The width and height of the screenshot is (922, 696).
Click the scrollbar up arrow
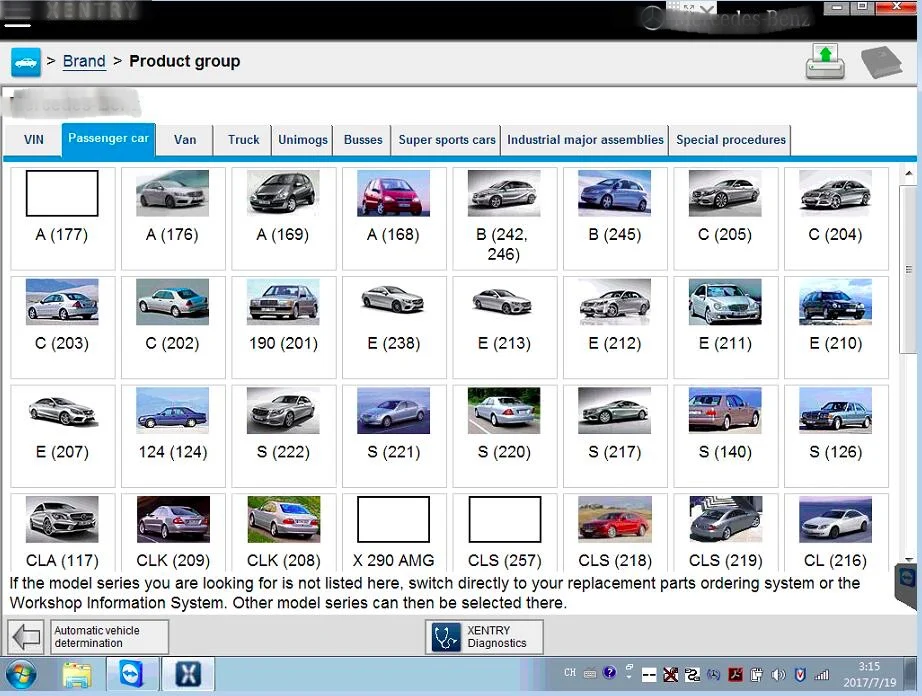(908, 174)
